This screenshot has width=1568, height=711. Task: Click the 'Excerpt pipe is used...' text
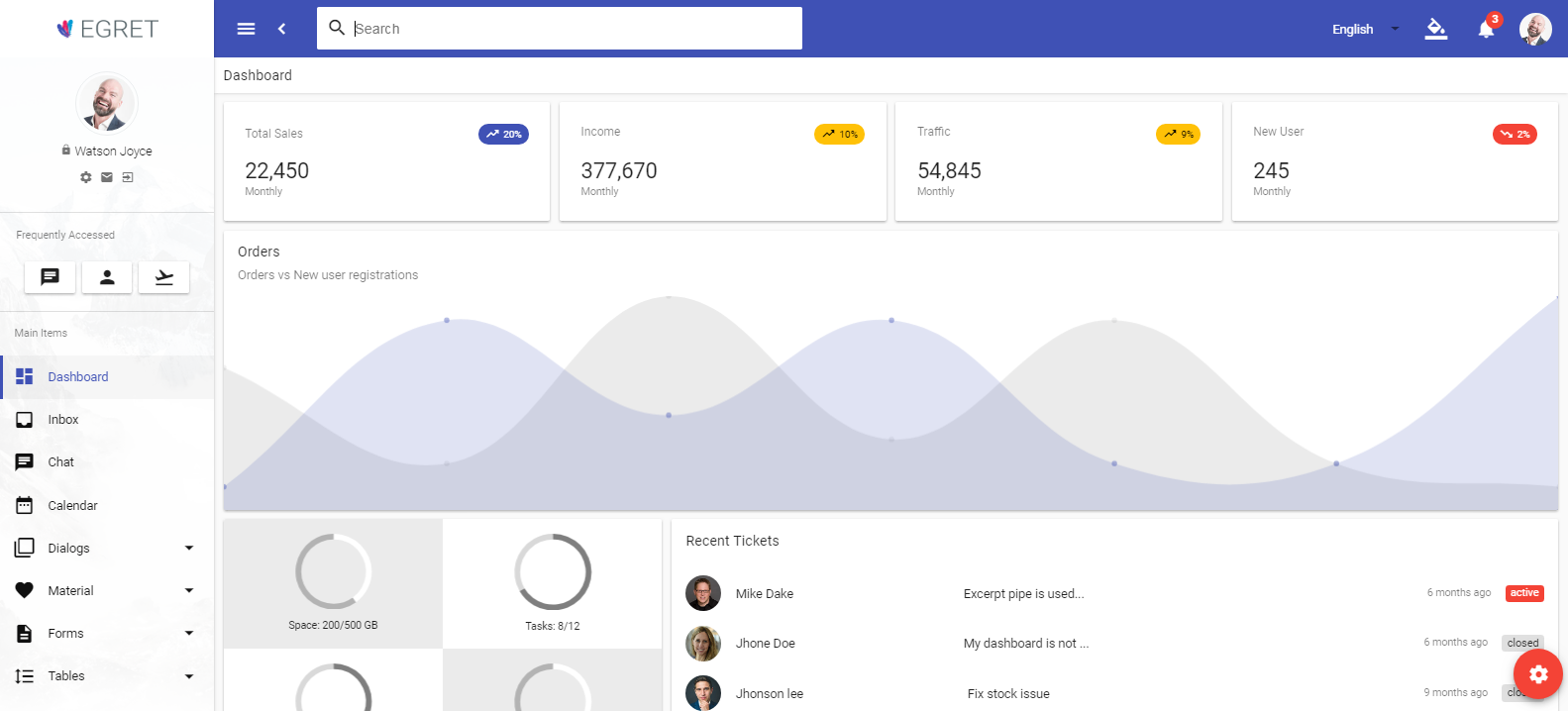(x=1024, y=594)
